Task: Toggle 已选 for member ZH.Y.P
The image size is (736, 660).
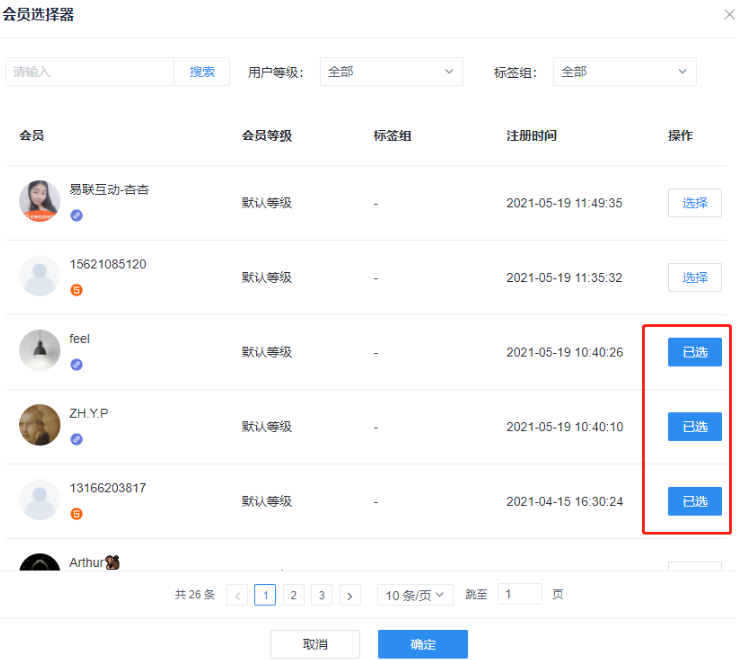Action: [x=694, y=427]
